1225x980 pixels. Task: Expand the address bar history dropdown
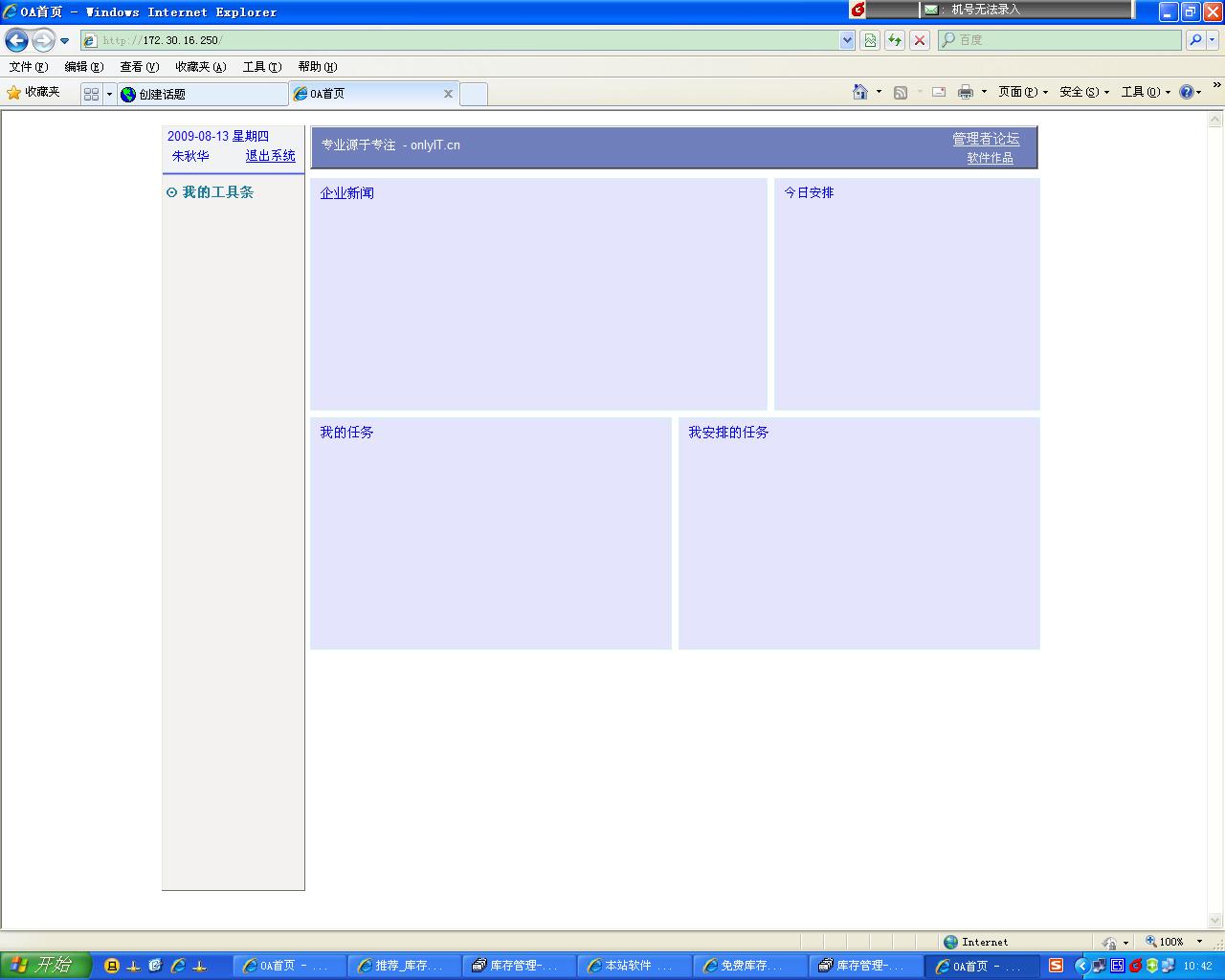pos(847,40)
